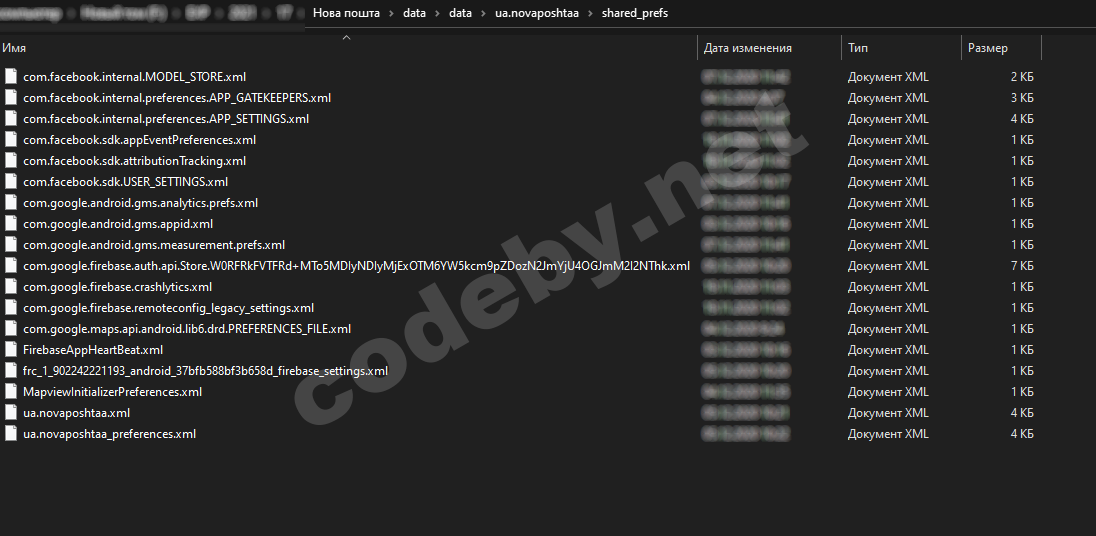
Task: Click 3 КБ size of APP_GATEKEEPERS.xml
Action: [1022, 98]
